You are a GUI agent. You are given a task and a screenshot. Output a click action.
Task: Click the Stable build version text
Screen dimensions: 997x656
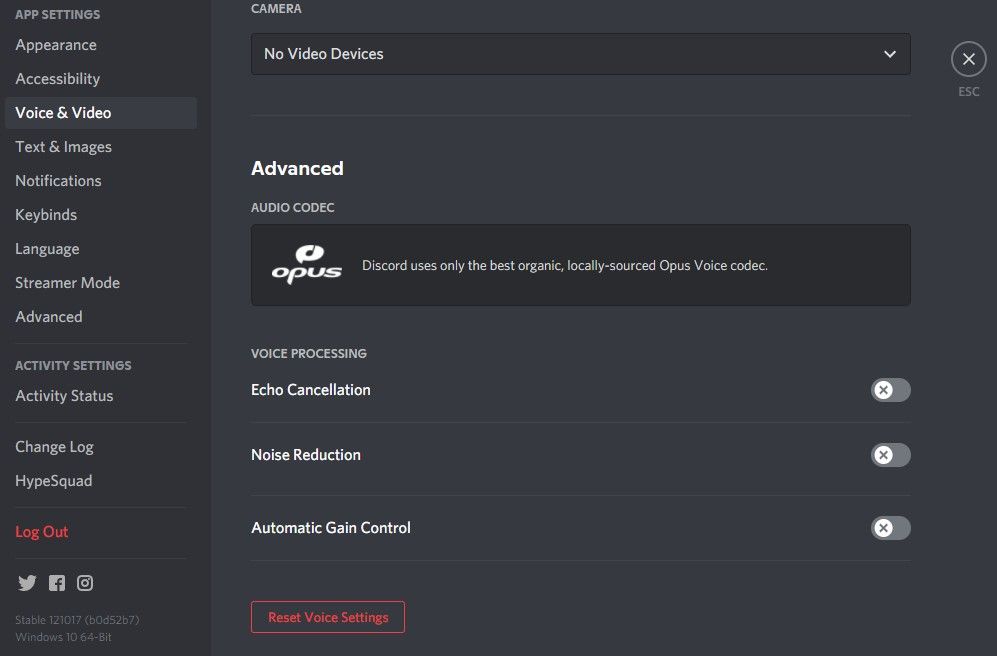[77, 620]
